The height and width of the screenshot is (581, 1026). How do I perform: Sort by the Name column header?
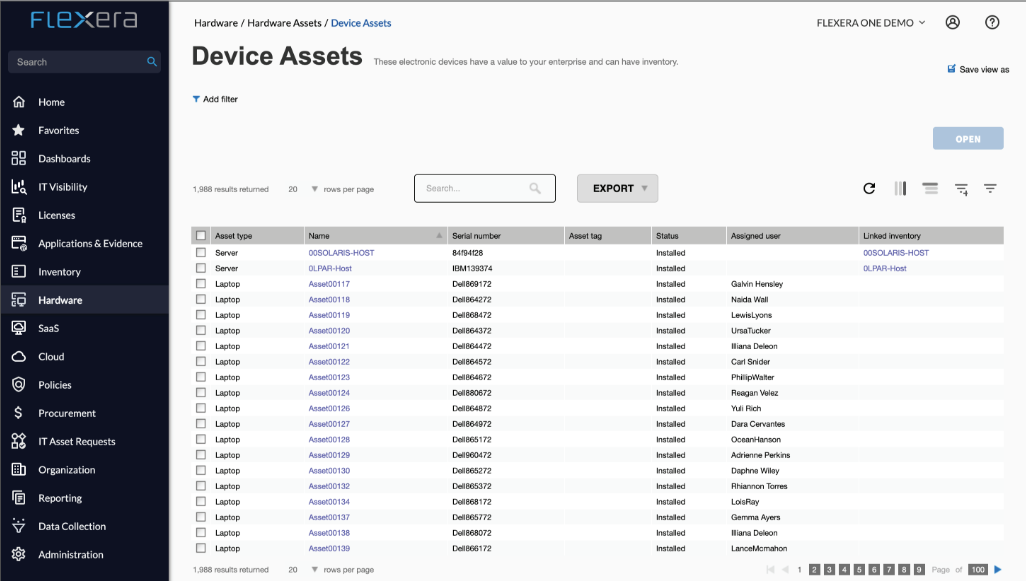320,236
